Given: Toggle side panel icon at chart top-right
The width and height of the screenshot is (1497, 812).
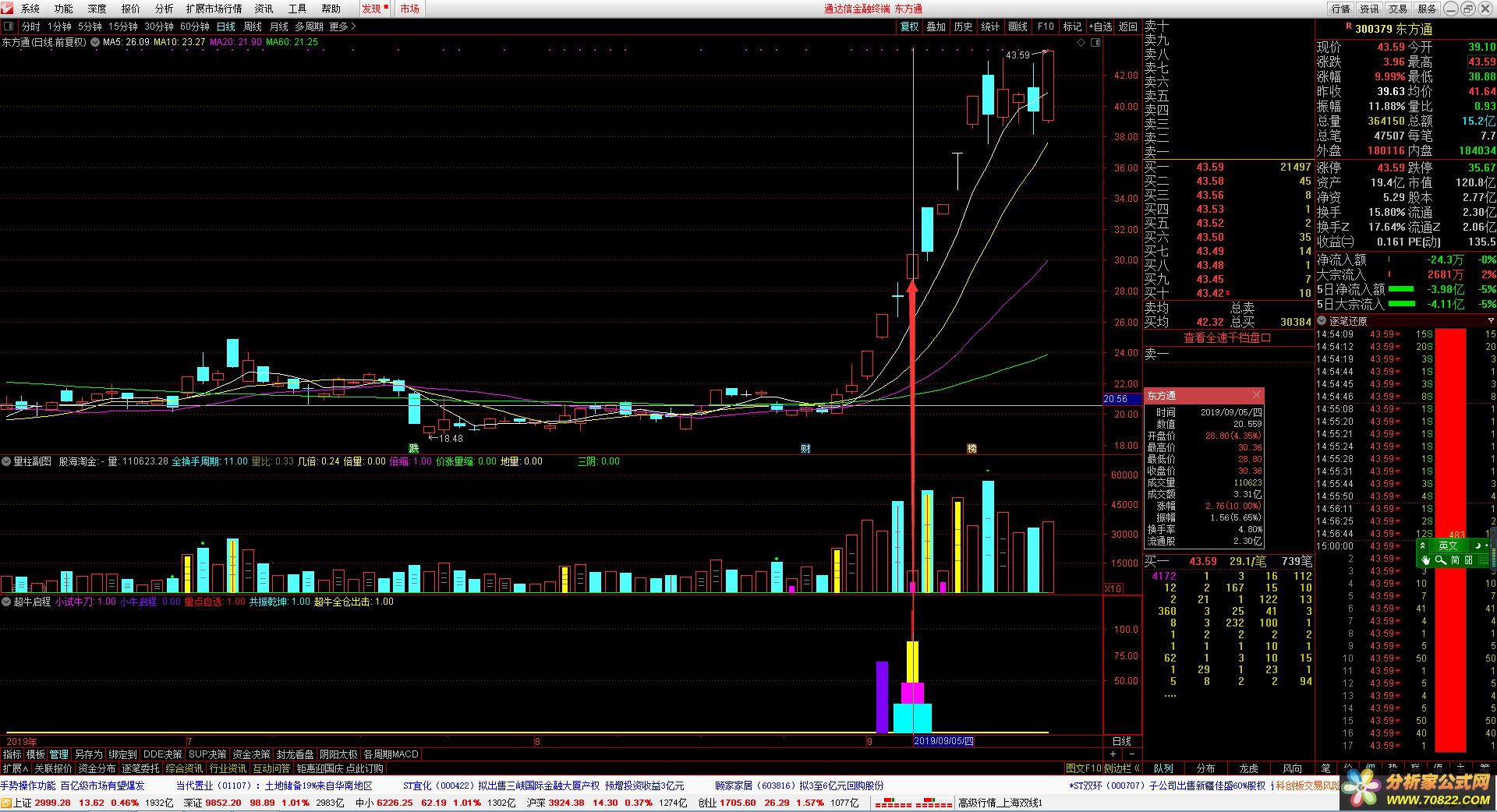Looking at the screenshot, I should click(x=1095, y=42).
